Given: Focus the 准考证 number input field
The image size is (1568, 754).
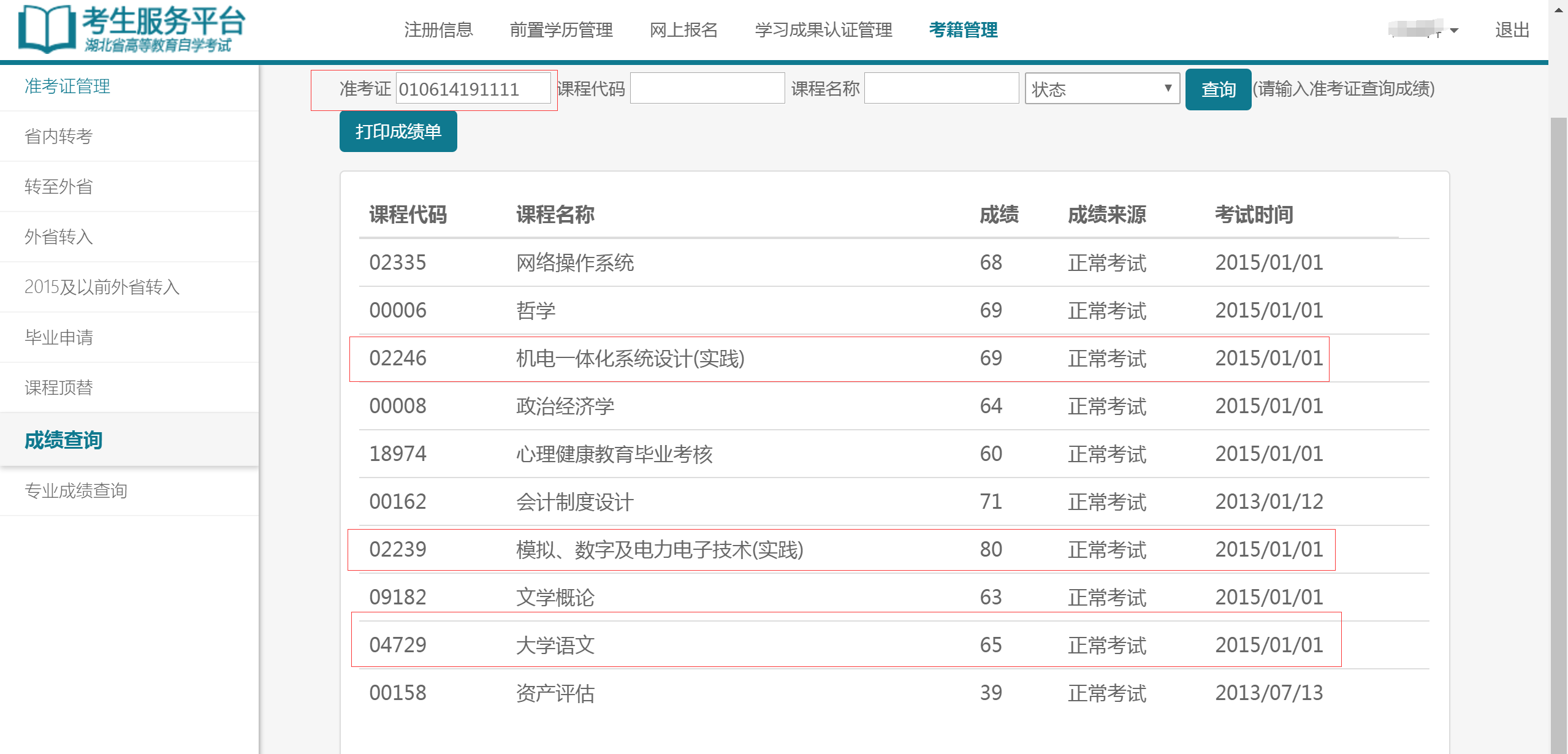Looking at the screenshot, I should (x=473, y=89).
